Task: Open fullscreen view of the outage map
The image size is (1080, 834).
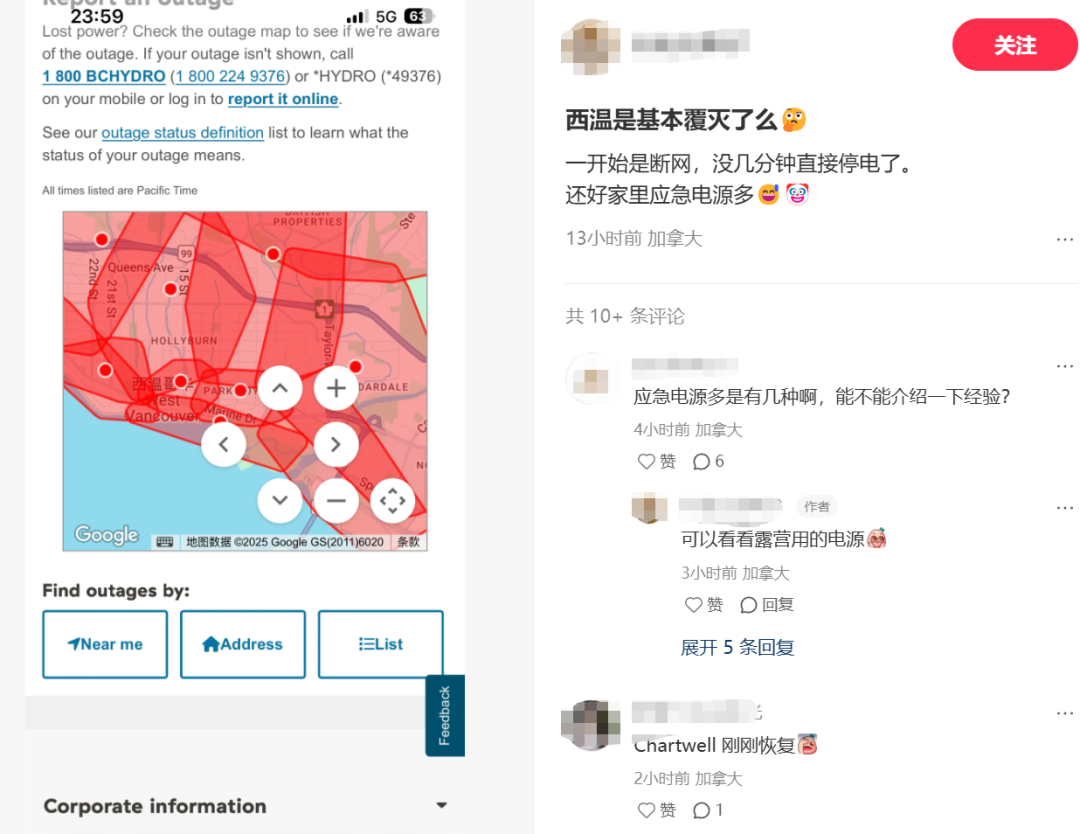Action: click(x=393, y=501)
